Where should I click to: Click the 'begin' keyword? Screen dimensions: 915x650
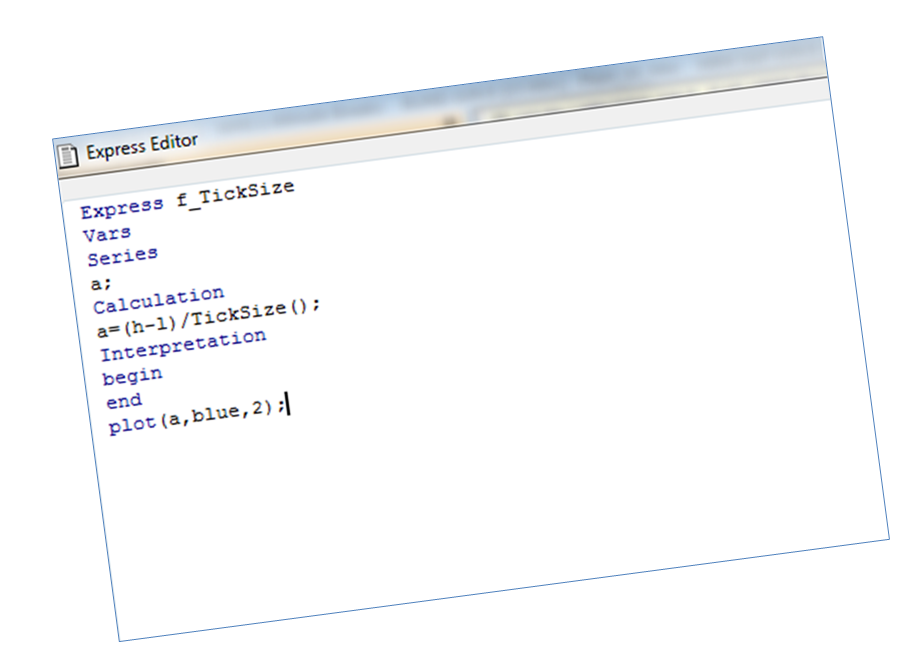click(132, 377)
